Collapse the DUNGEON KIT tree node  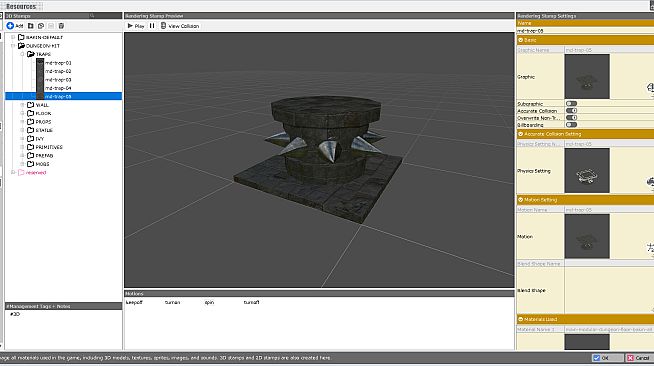pyautogui.click(x=13, y=46)
